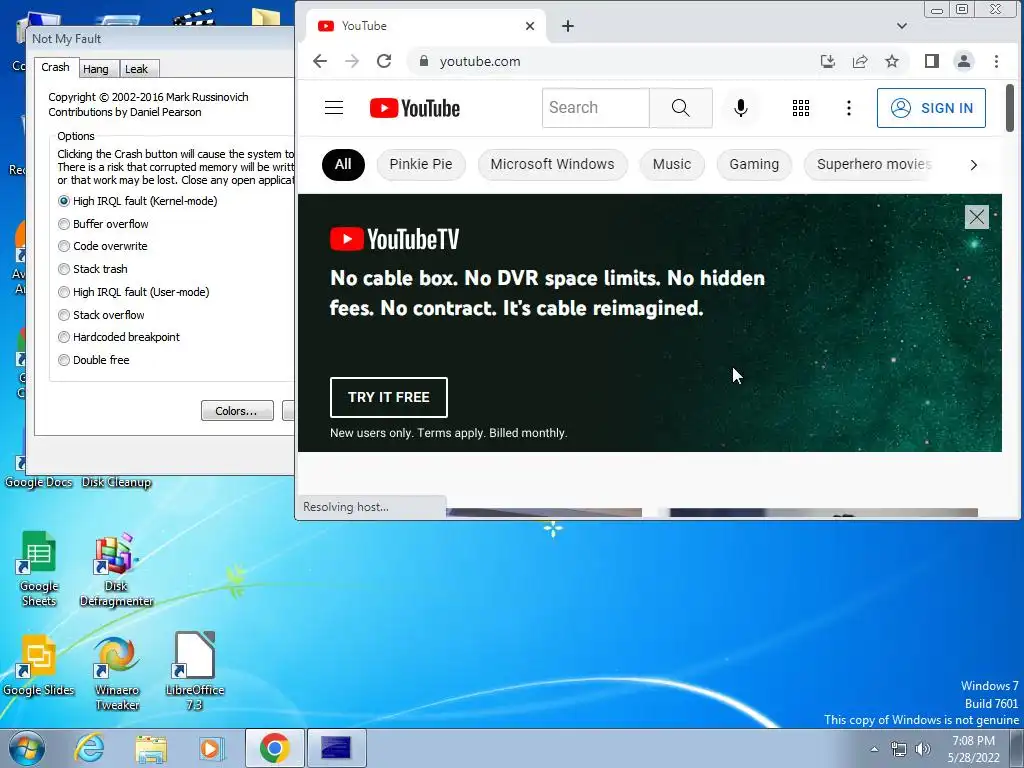Open the Chrome profile avatar
Viewport: 1024px width, 768px height.
point(964,61)
